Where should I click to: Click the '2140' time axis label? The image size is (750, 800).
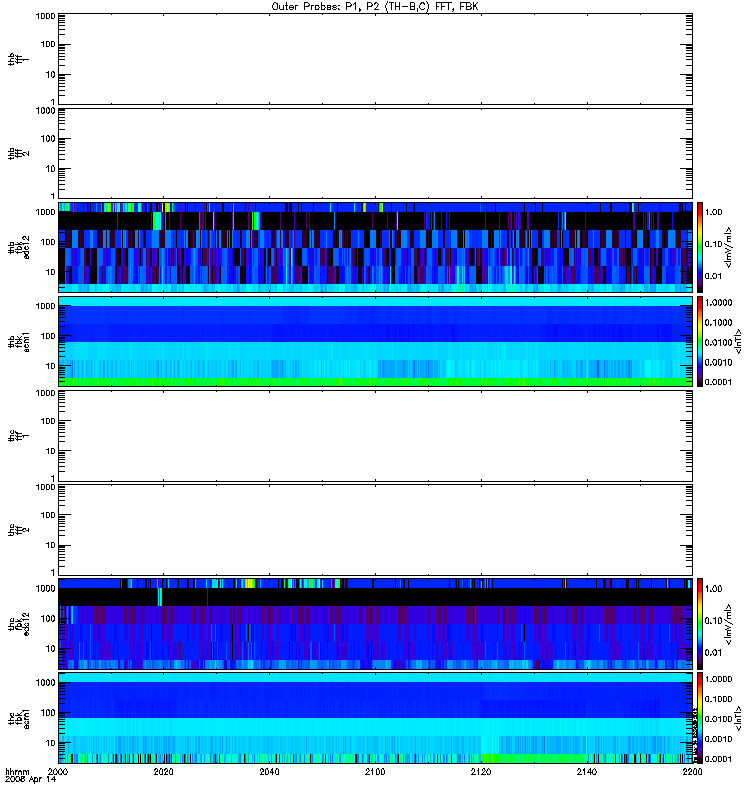pos(587,771)
